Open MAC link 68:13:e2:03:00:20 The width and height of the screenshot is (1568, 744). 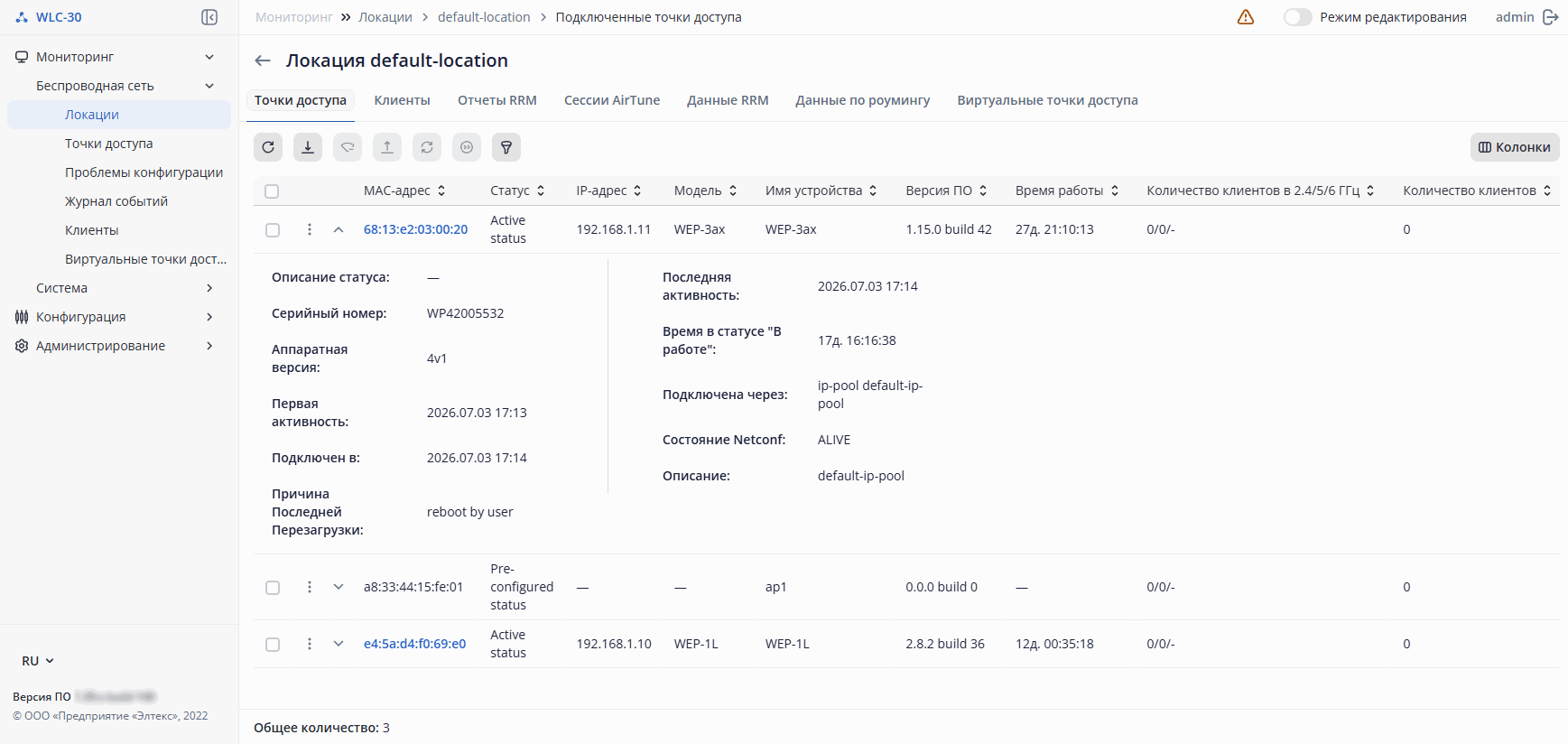(x=415, y=229)
